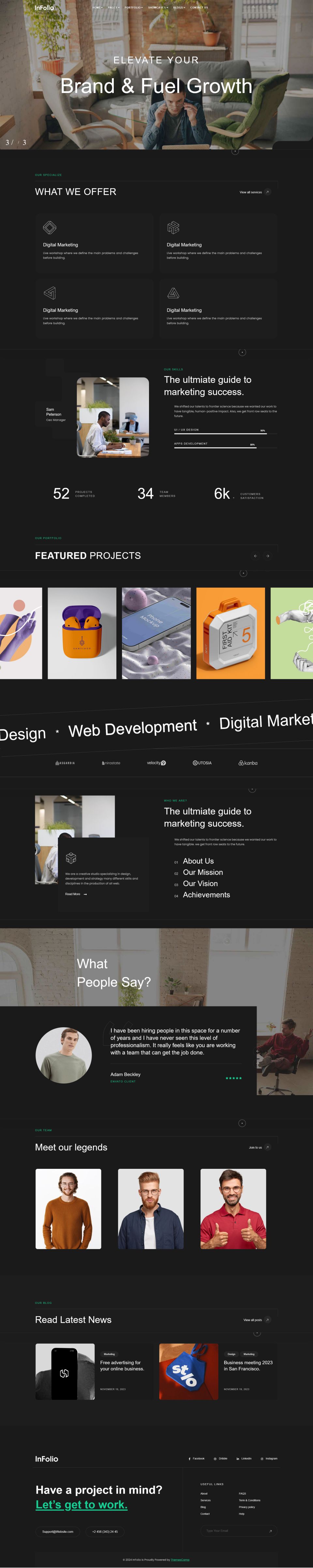313x1568 pixels.
Task: Click the Let's get to work link
Action: pos(82,1505)
